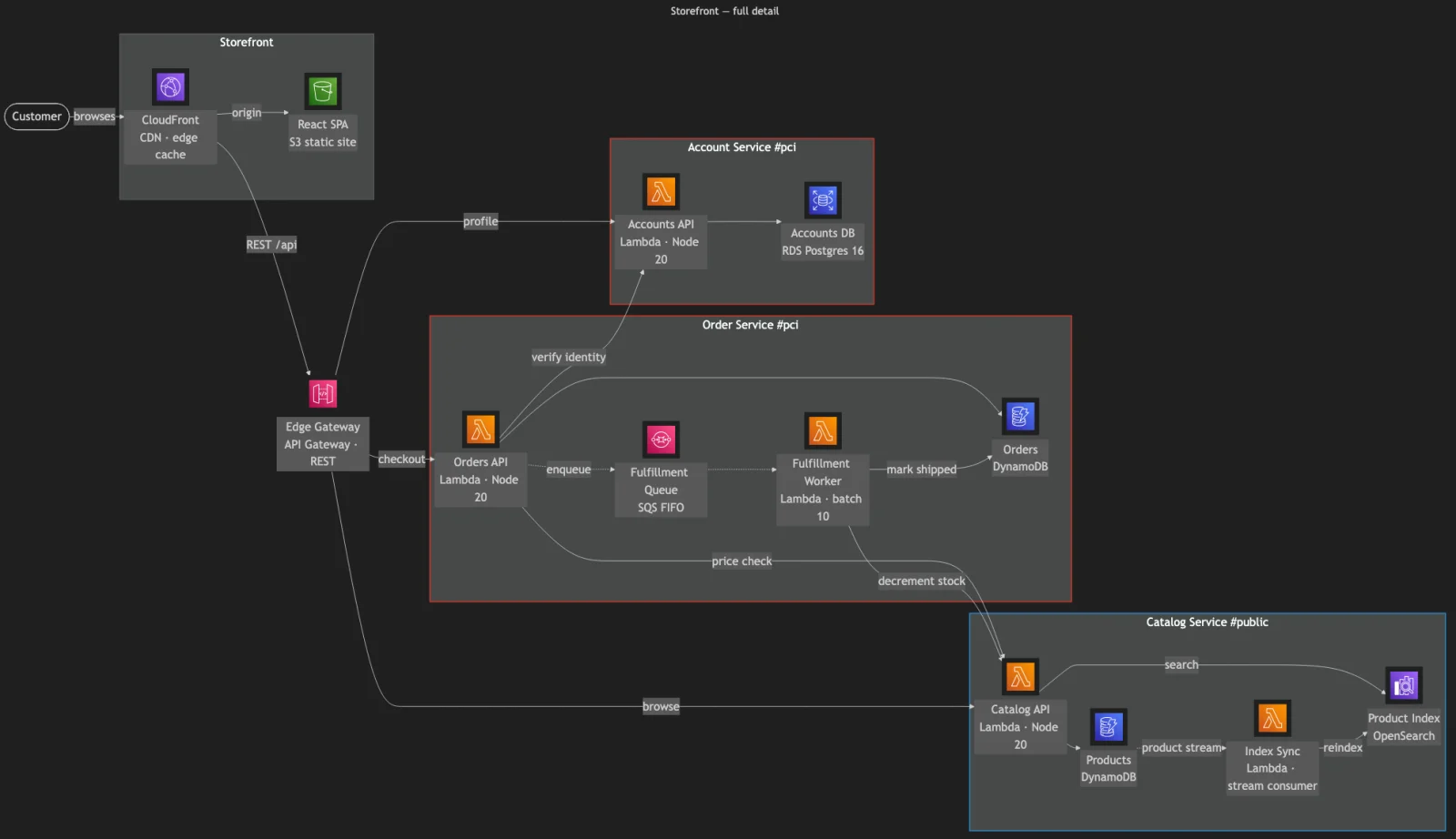The height and width of the screenshot is (839, 1456).
Task: Select the Products DynamoDB icon
Action: pyautogui.click(x=1108, y=727)
